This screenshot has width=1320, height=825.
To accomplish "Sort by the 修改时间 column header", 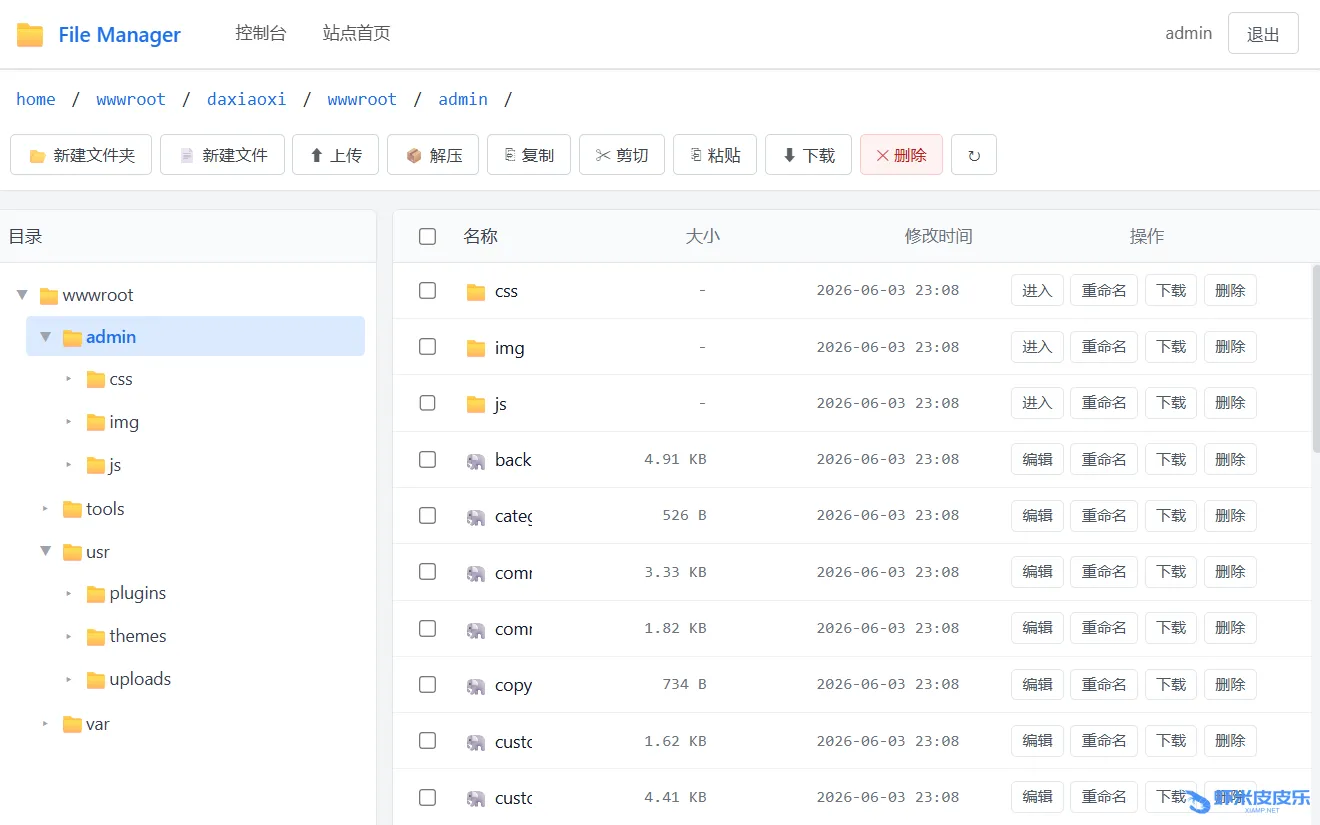I will click(x=938, y=236).
